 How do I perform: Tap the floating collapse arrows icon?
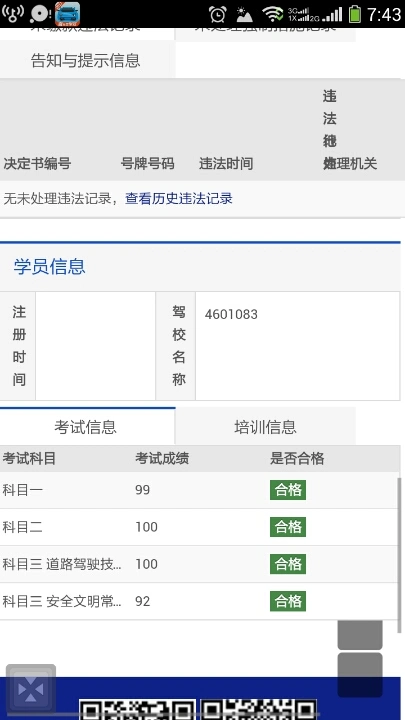tap(31, 689)
